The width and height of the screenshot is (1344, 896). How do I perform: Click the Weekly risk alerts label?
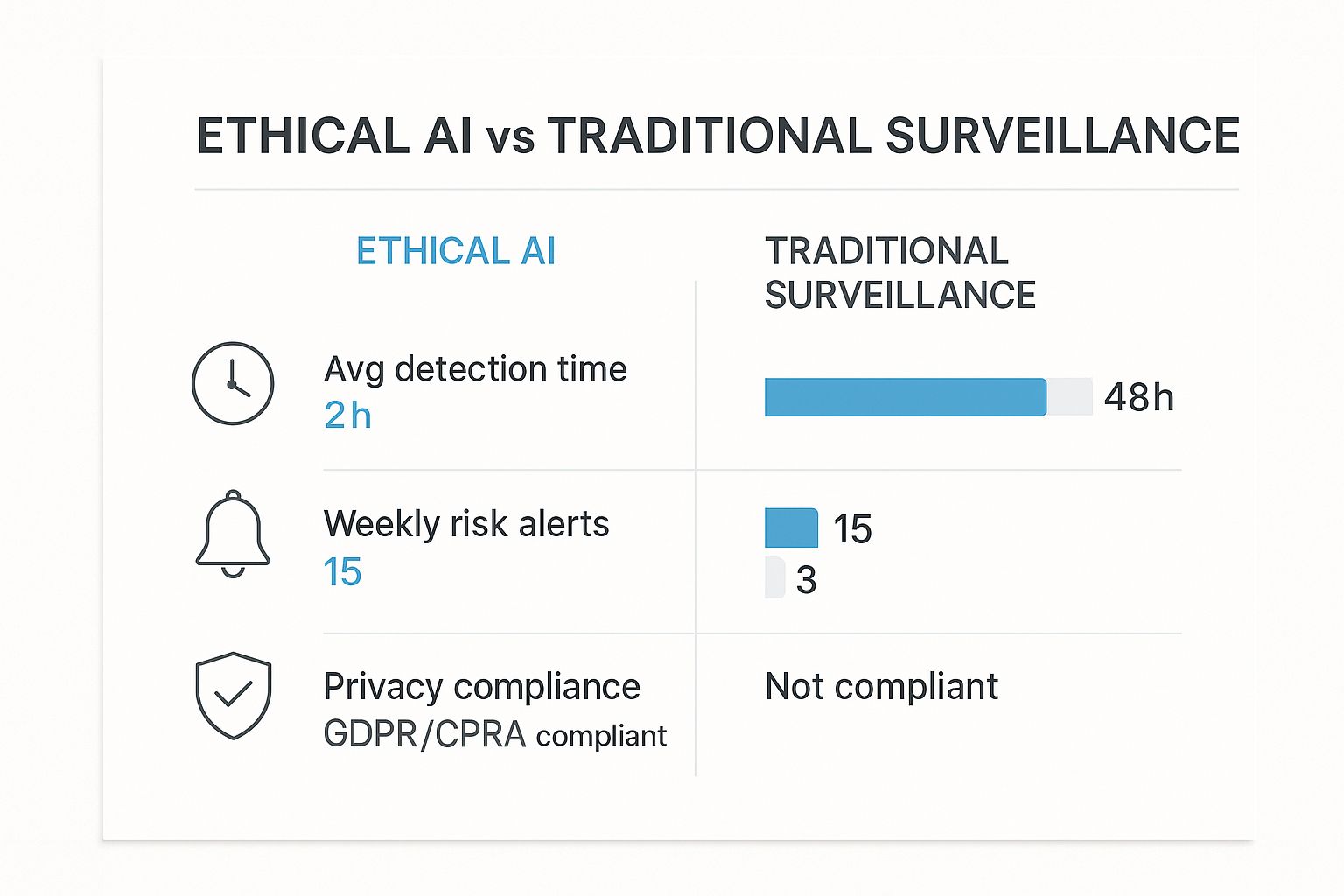(466, 524)
